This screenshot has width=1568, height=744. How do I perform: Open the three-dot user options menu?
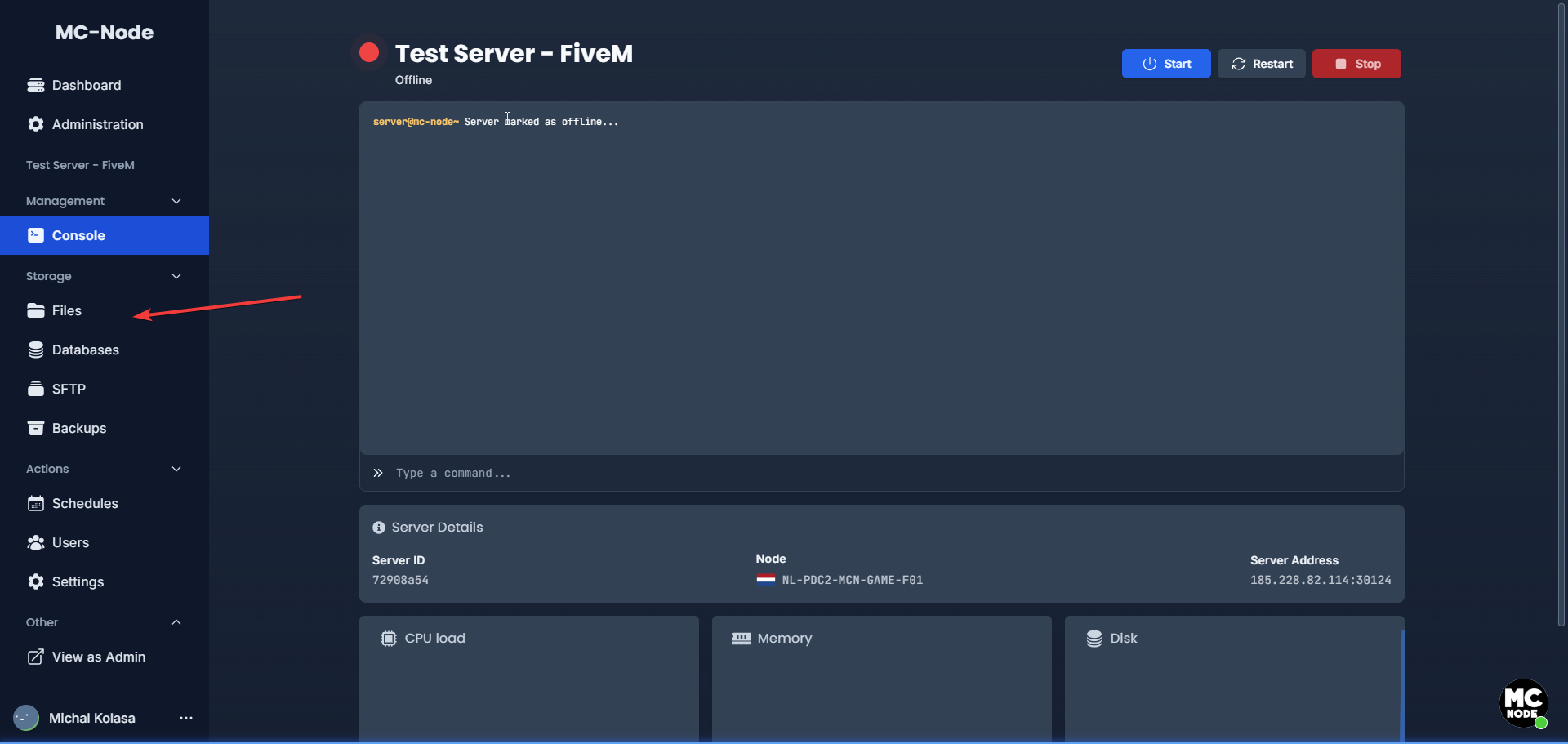pyautogui.click(x=186, y=718)
